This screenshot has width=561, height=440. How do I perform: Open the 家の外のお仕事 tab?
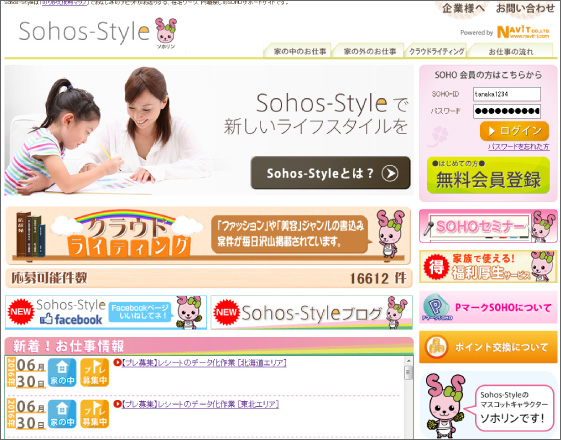click(x=369, y=51)
